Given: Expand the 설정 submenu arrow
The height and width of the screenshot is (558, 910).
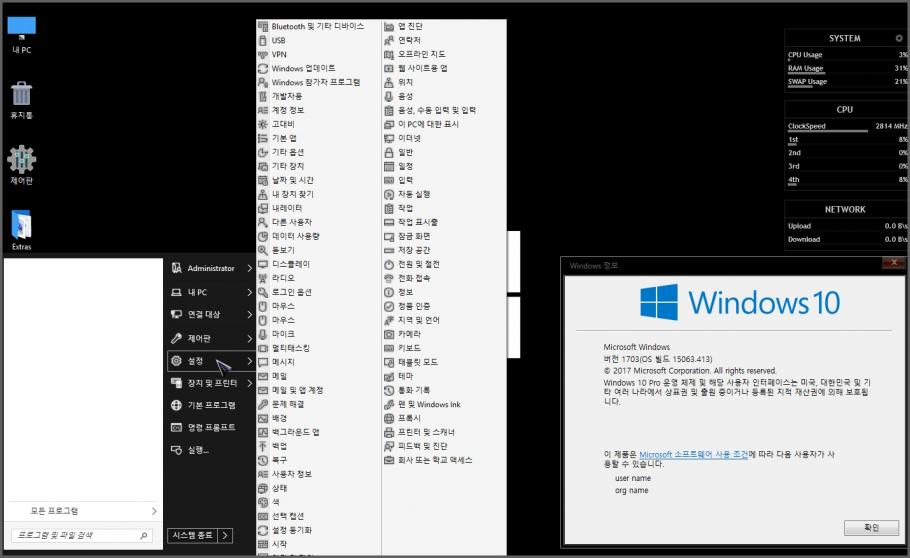Looking at the screenshot, I should click(x=250, y=361).
